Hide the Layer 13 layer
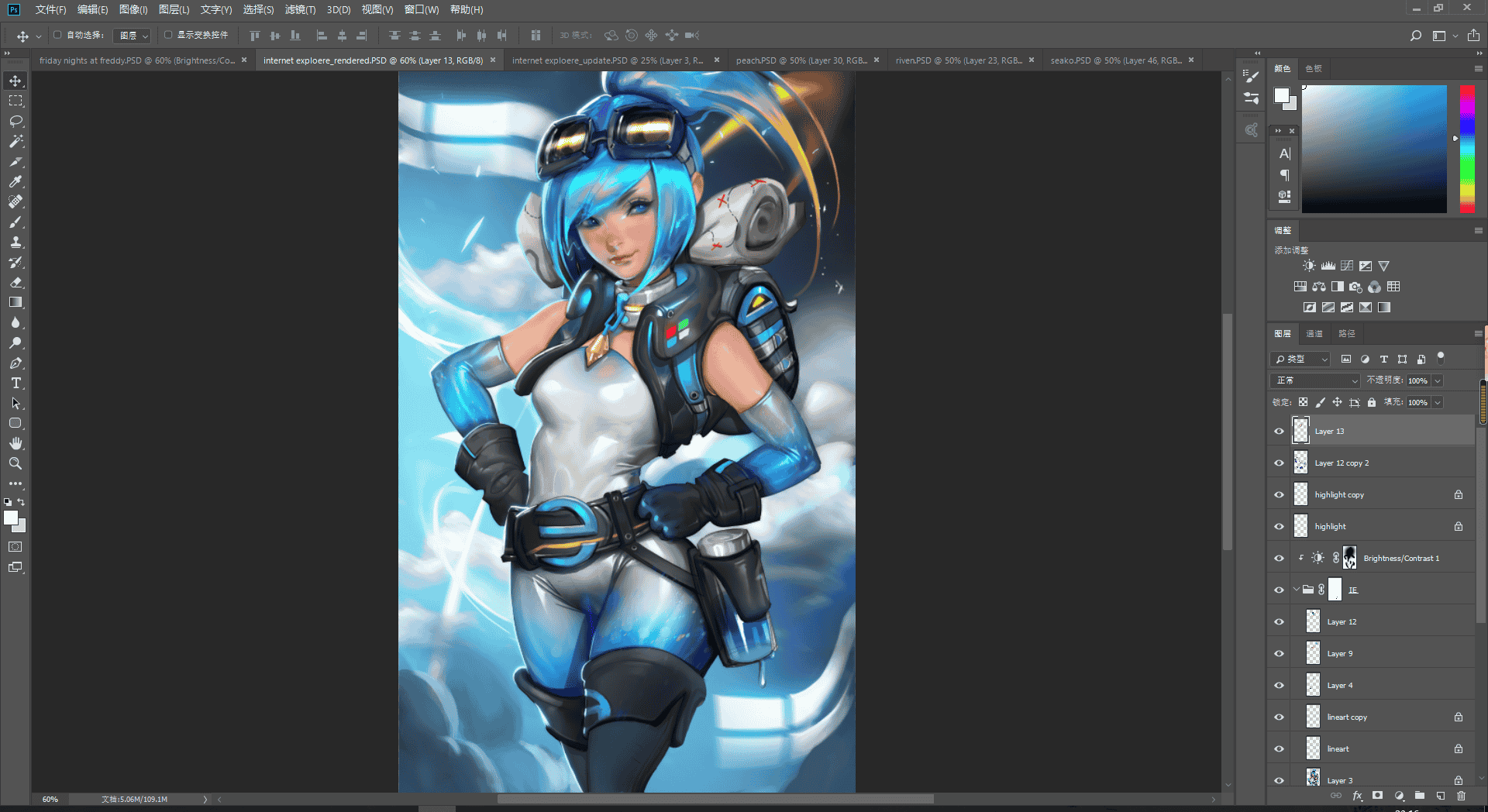 click(x=1279, y=432)
